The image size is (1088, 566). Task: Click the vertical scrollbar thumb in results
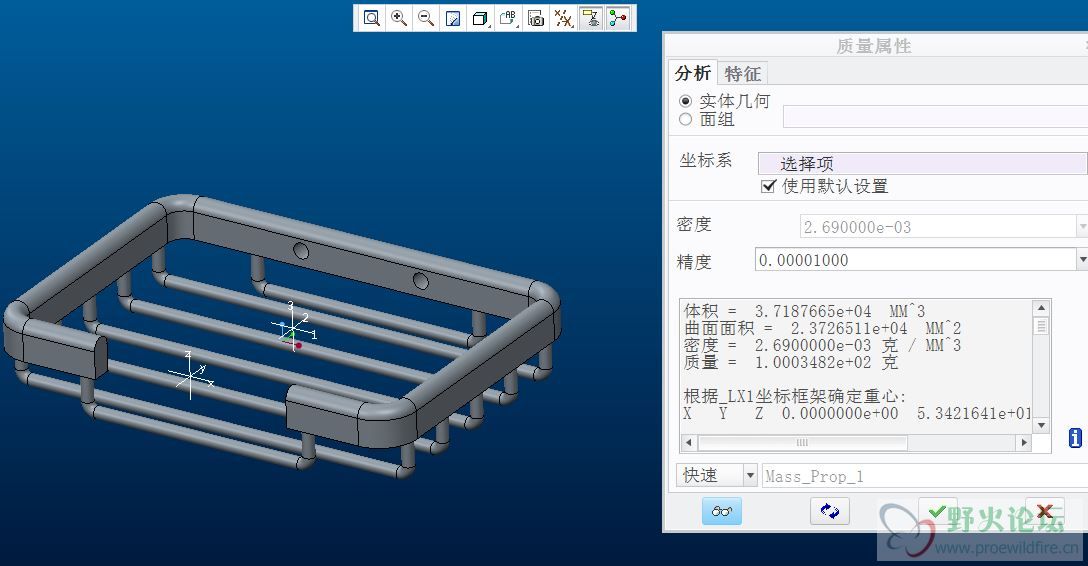click(1041, 325)
